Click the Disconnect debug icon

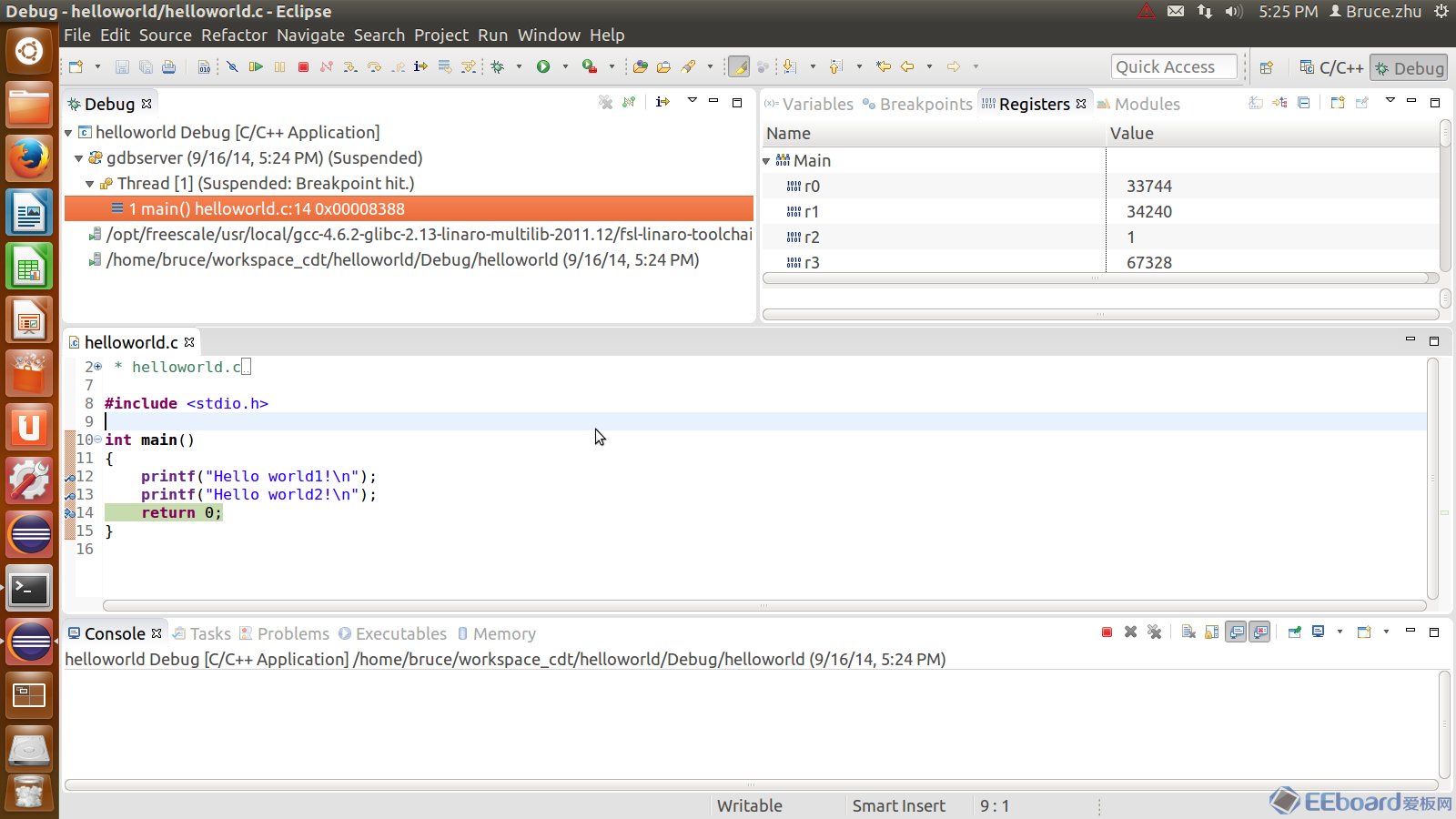click(x=327, y=66)
